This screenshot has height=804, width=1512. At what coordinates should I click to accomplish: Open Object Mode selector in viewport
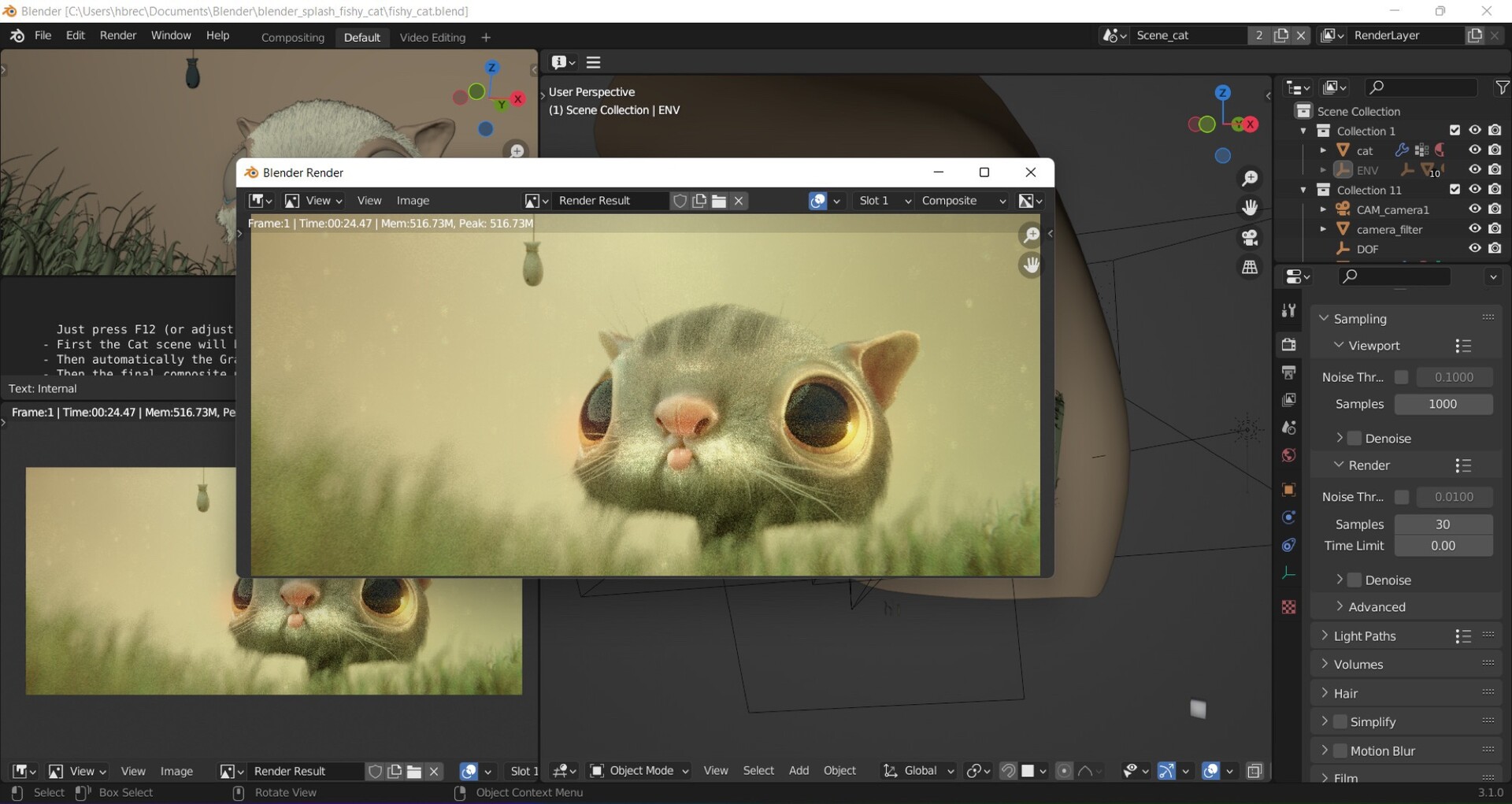[640, 770]
